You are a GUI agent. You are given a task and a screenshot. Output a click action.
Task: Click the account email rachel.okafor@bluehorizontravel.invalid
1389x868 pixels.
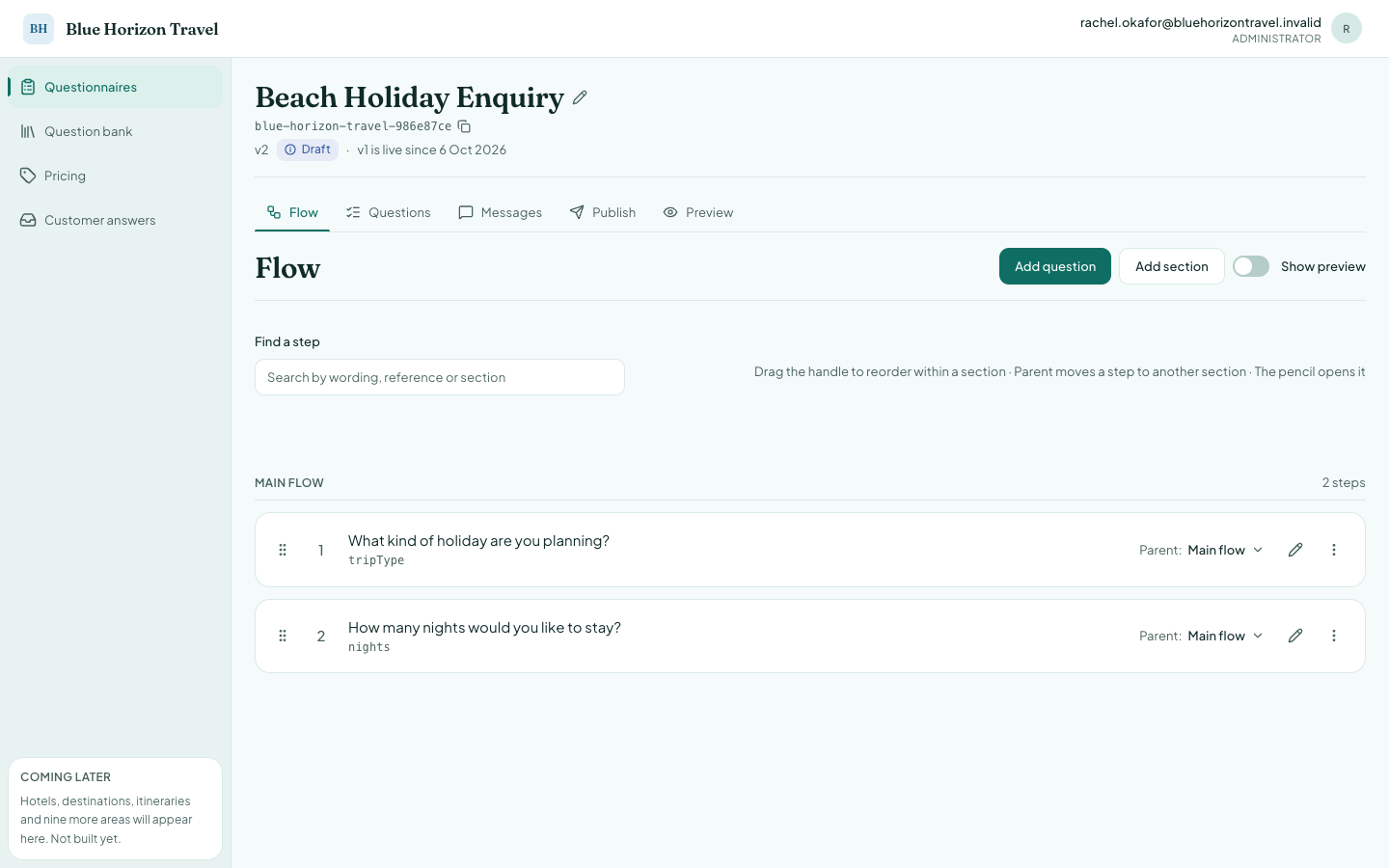1201,22
